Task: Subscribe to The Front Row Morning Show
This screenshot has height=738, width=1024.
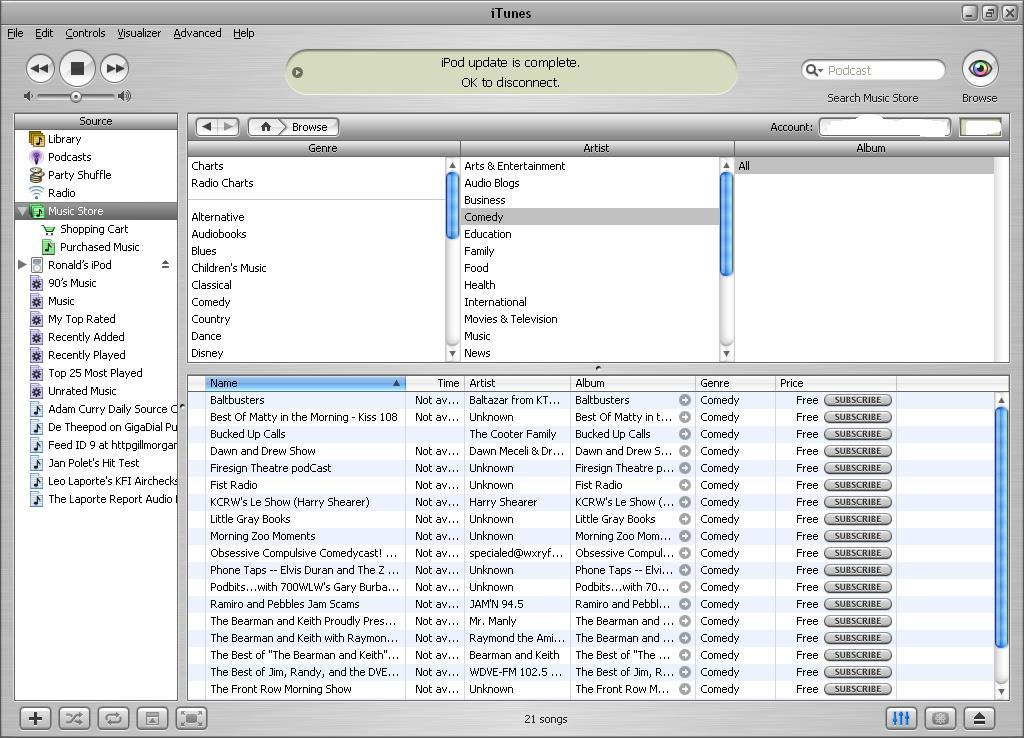Action: 857,689
